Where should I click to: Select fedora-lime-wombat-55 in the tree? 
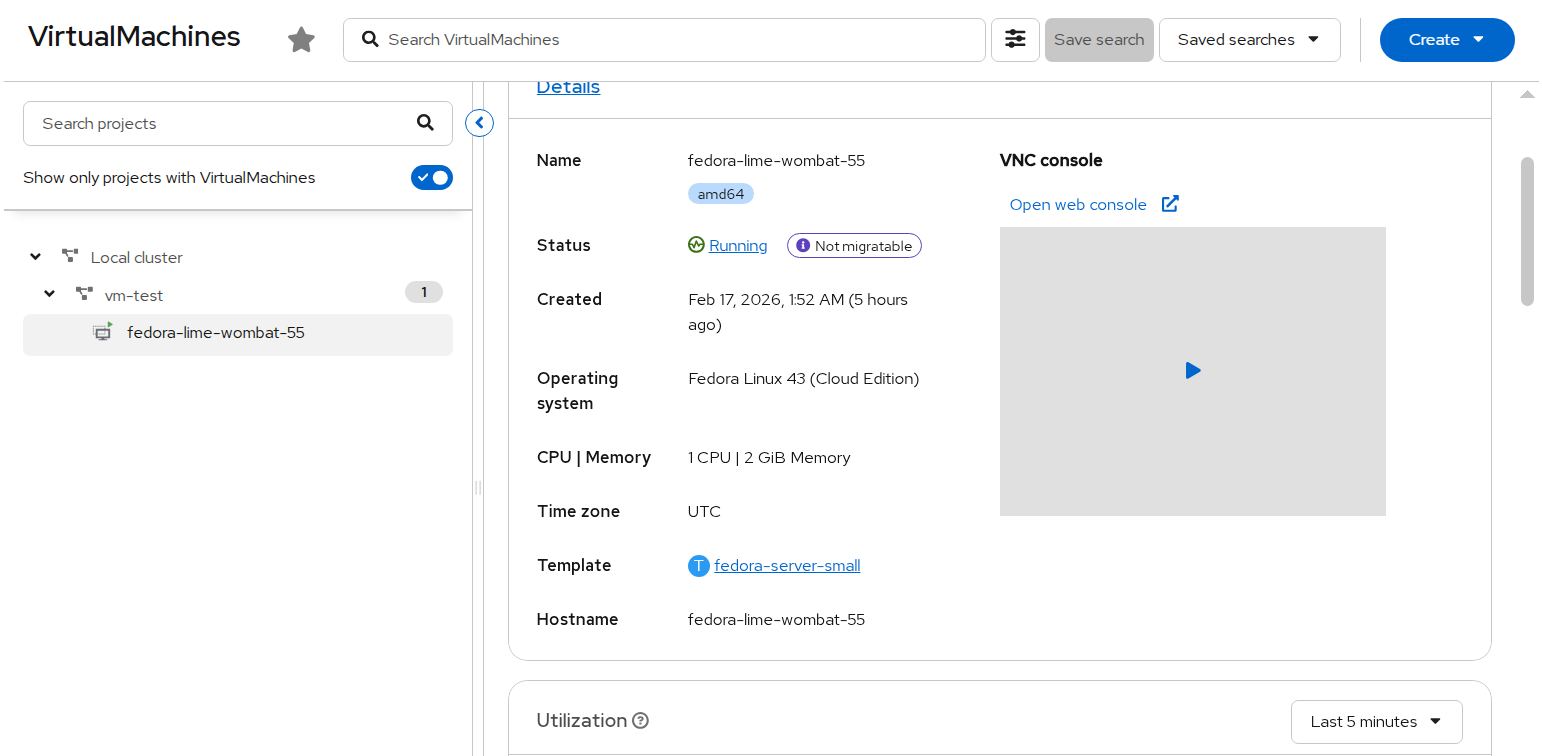pos(216,333)
